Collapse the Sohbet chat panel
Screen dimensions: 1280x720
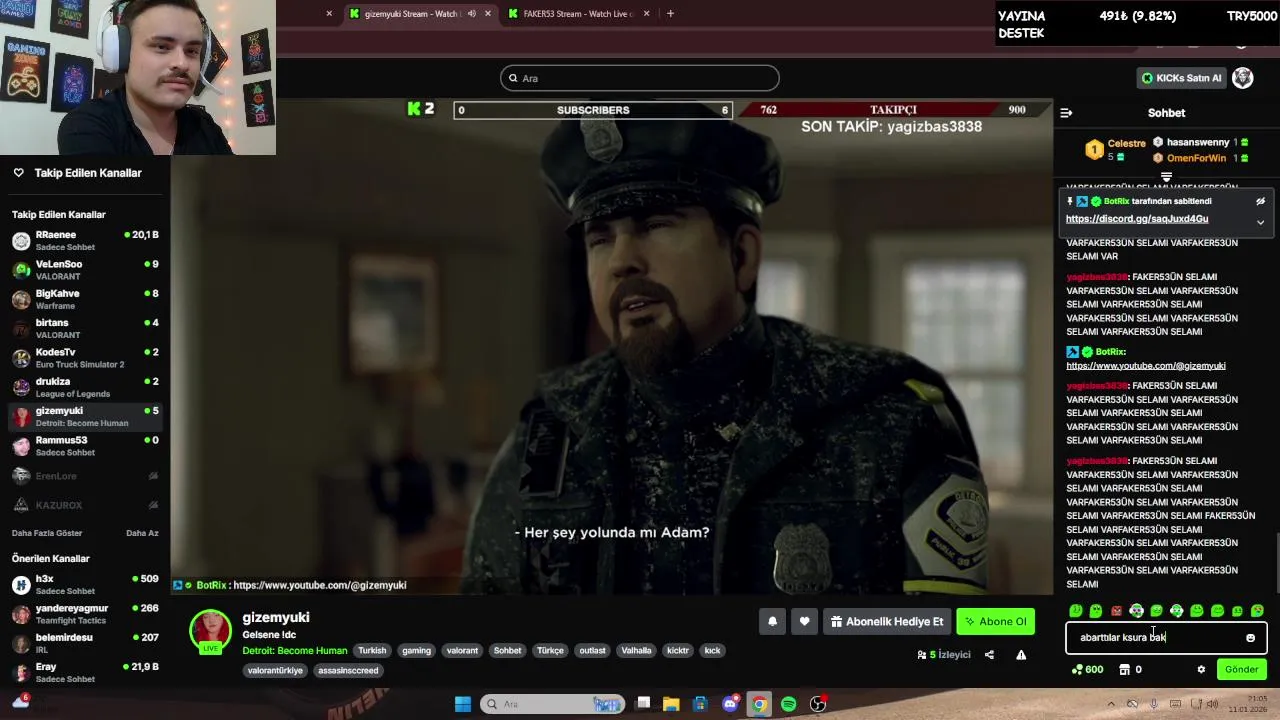(1066, 113)
